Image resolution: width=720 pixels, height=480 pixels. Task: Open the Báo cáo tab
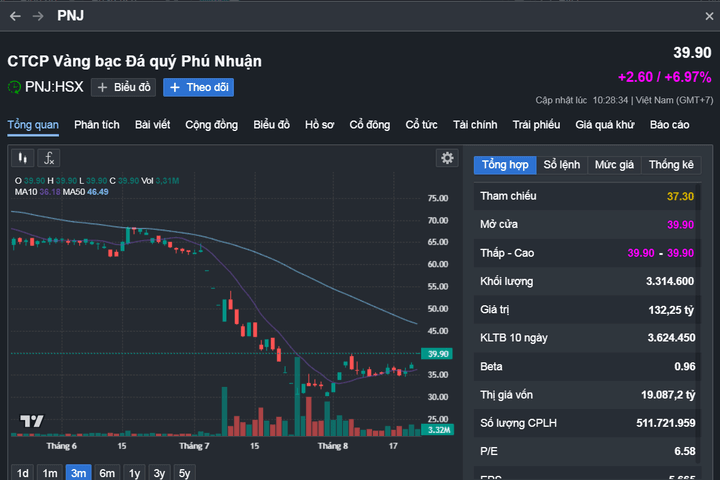click(x=669, y=125)
